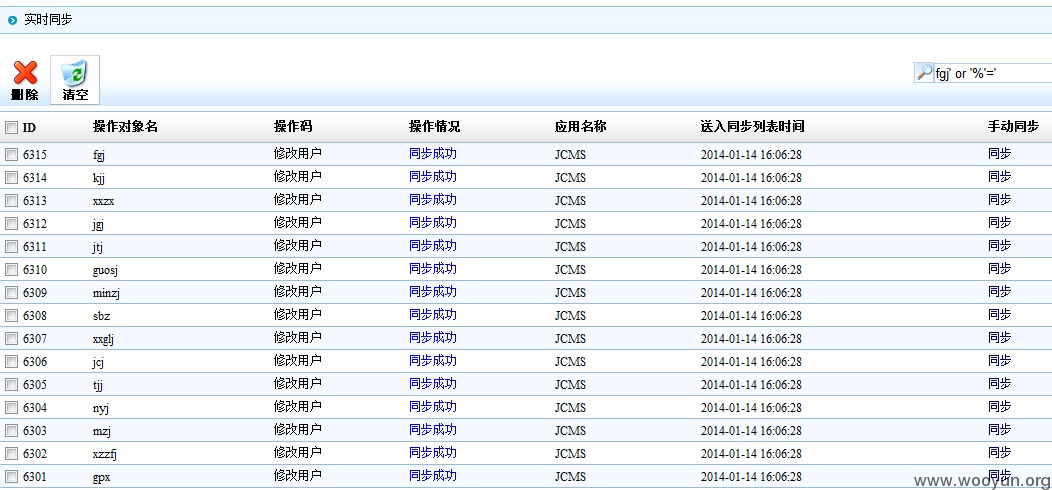This screenshot has width=1052, height=490.
Task: Click 同步 link in the kjj row
Action: pyautogui.click(x=999, y=177)
